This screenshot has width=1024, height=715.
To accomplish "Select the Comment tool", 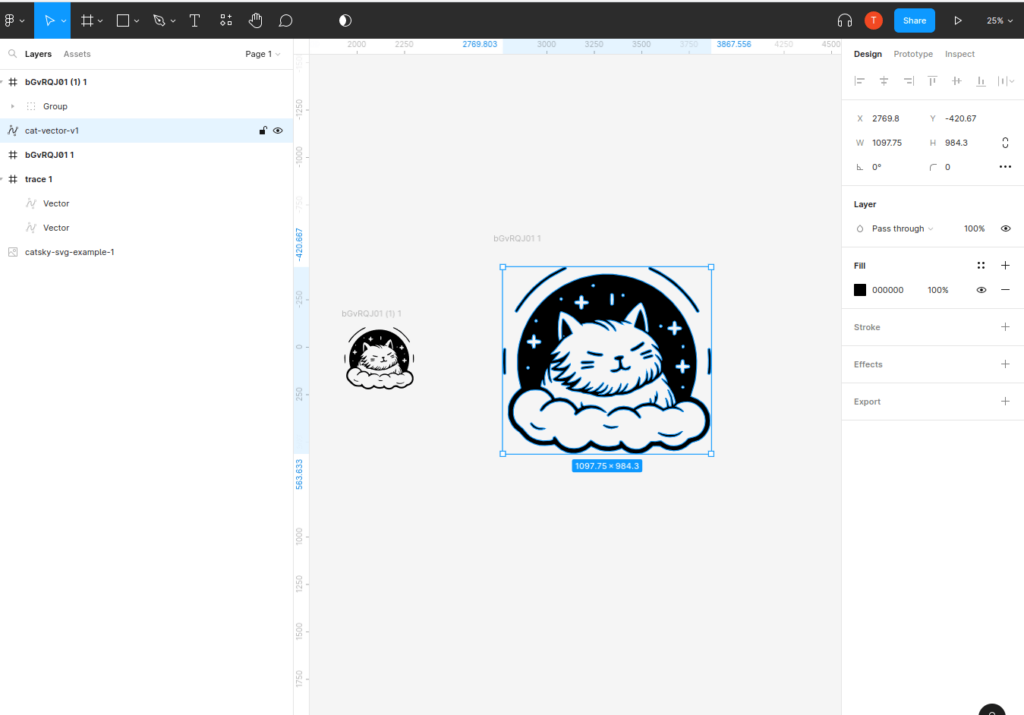I will pos(285,20).
